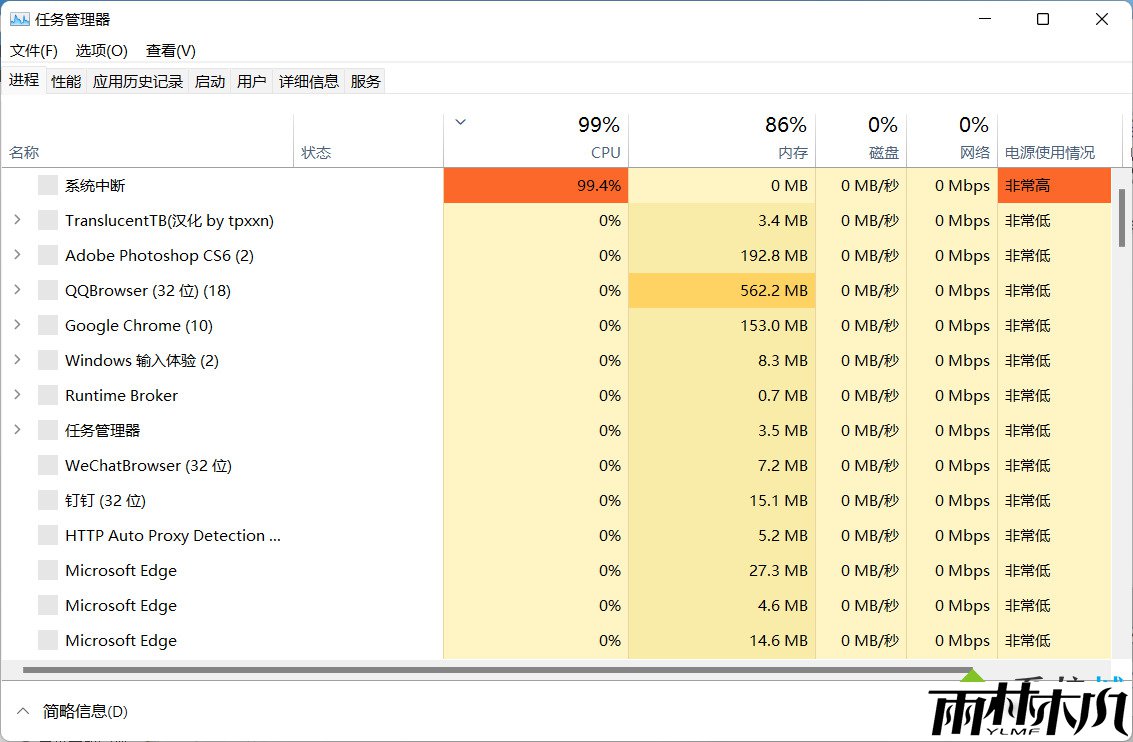
Task: Maximize the Task Manager window
Action: (1043, 19)
